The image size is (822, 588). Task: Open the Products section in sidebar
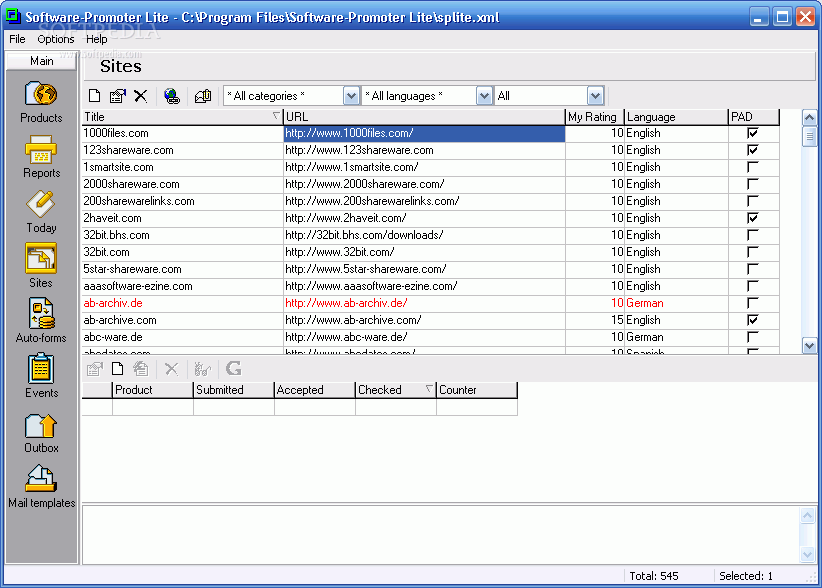tap(41, 103)
